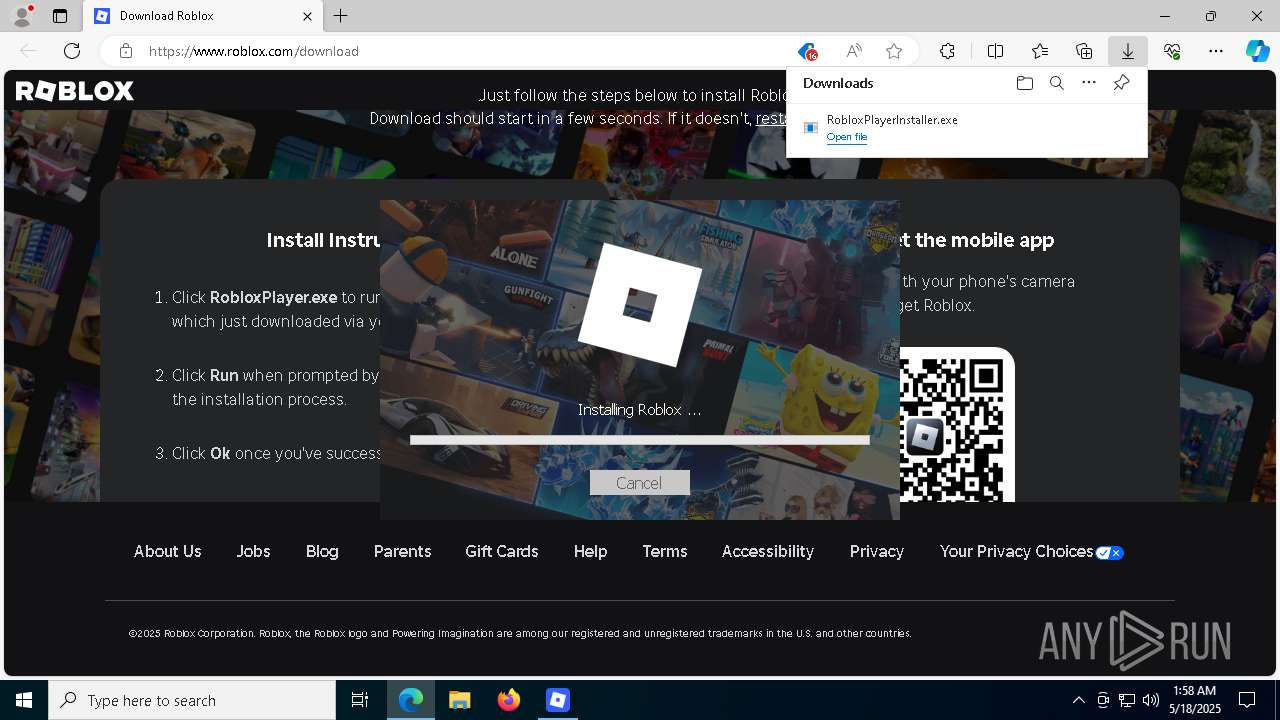Open more options in Downloads panel
Viewport: 1280px width, 720px height.
coord(1089,83)
